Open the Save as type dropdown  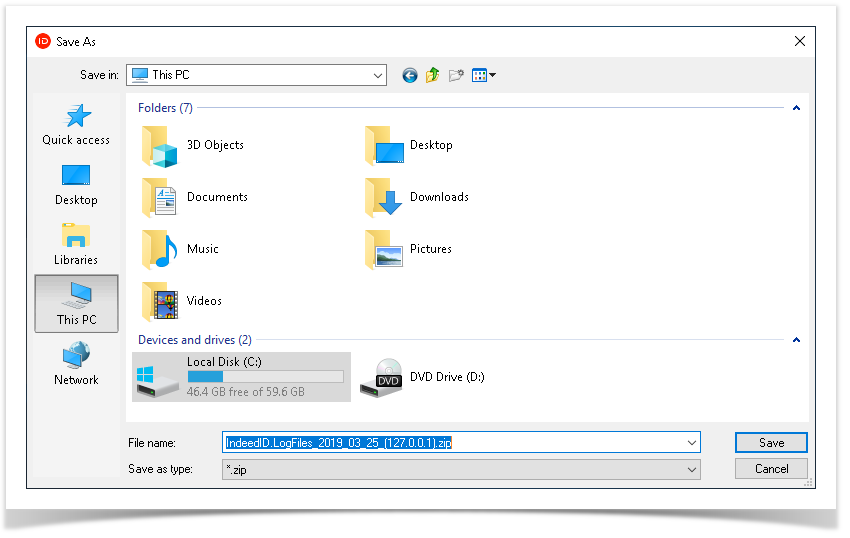[691, 469]
